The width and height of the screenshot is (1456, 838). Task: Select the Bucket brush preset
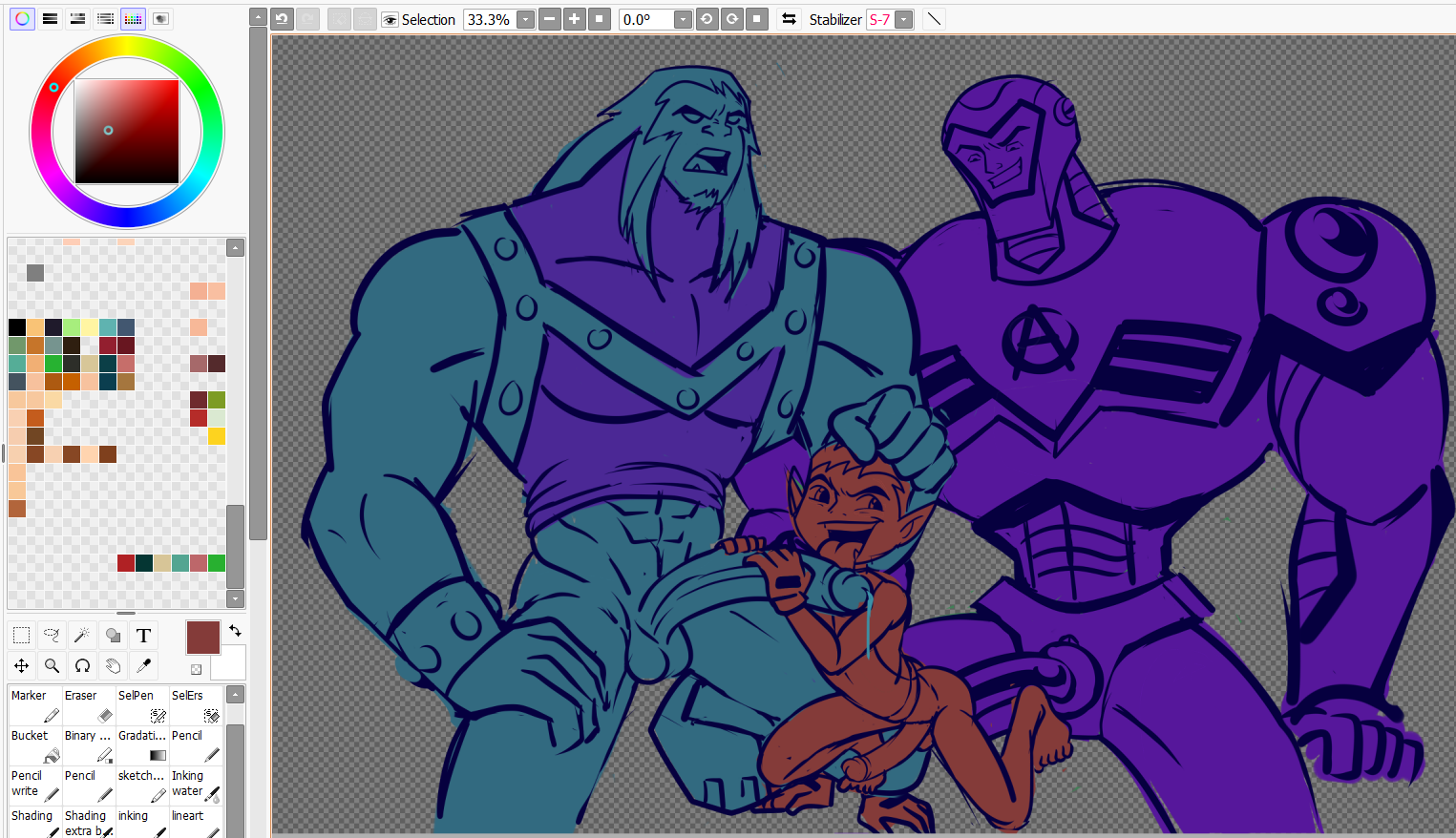pos(34,745)
